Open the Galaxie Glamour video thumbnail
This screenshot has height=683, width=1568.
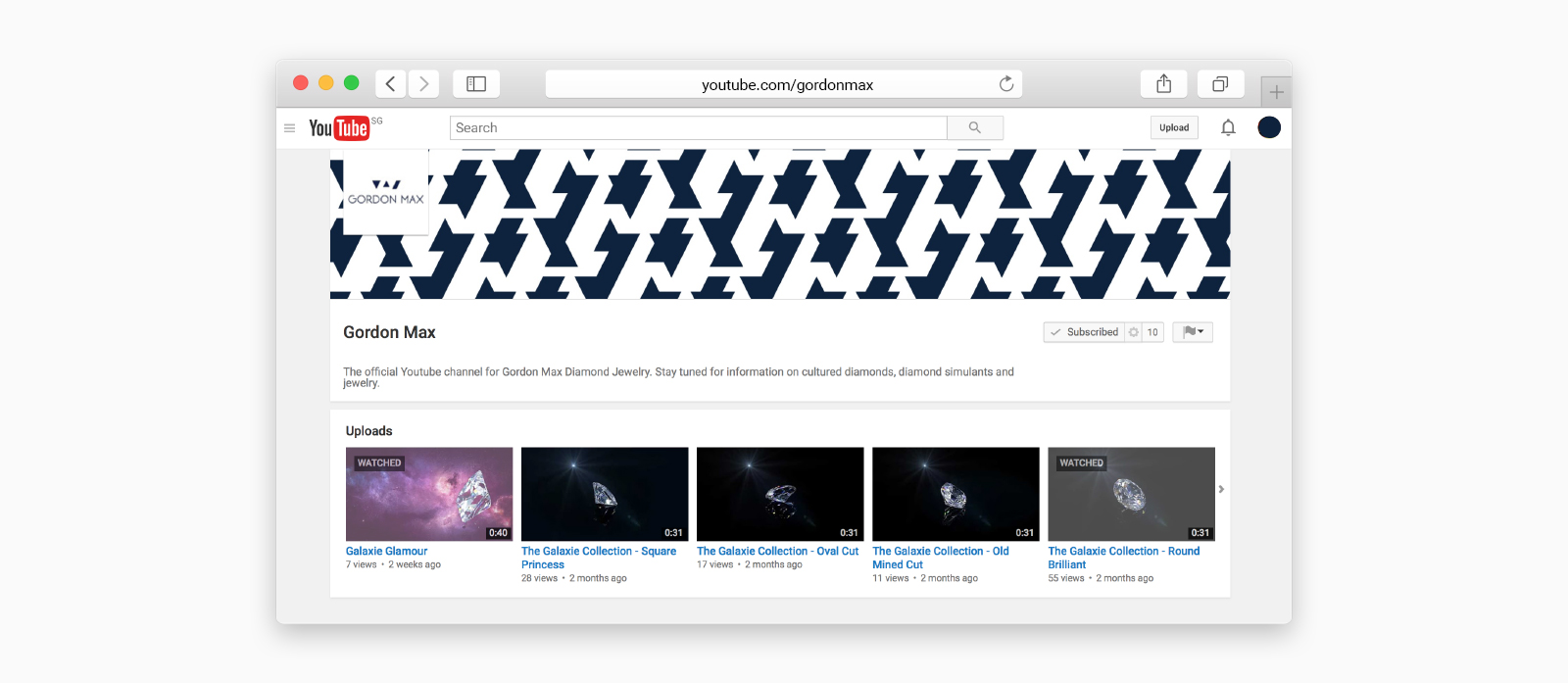pos(429,494)
